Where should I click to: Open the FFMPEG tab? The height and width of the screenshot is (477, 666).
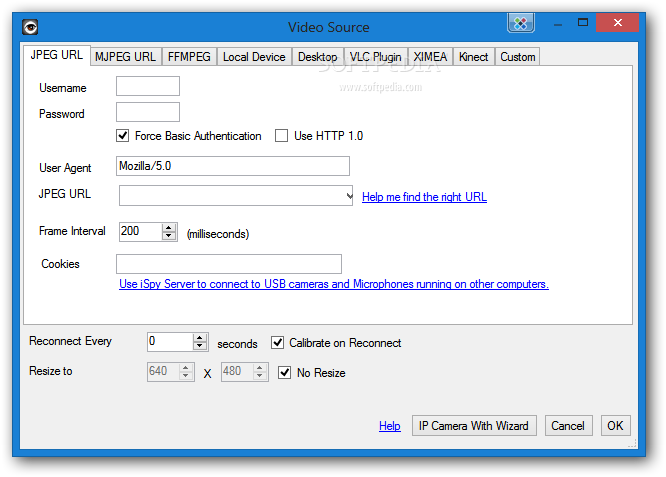(189, 57)
